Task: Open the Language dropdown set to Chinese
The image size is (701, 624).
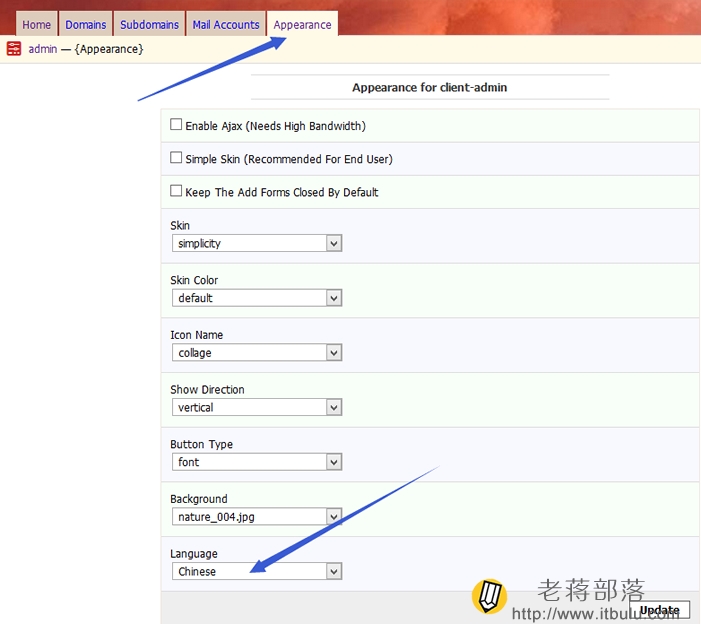Action: click(257, 571)
